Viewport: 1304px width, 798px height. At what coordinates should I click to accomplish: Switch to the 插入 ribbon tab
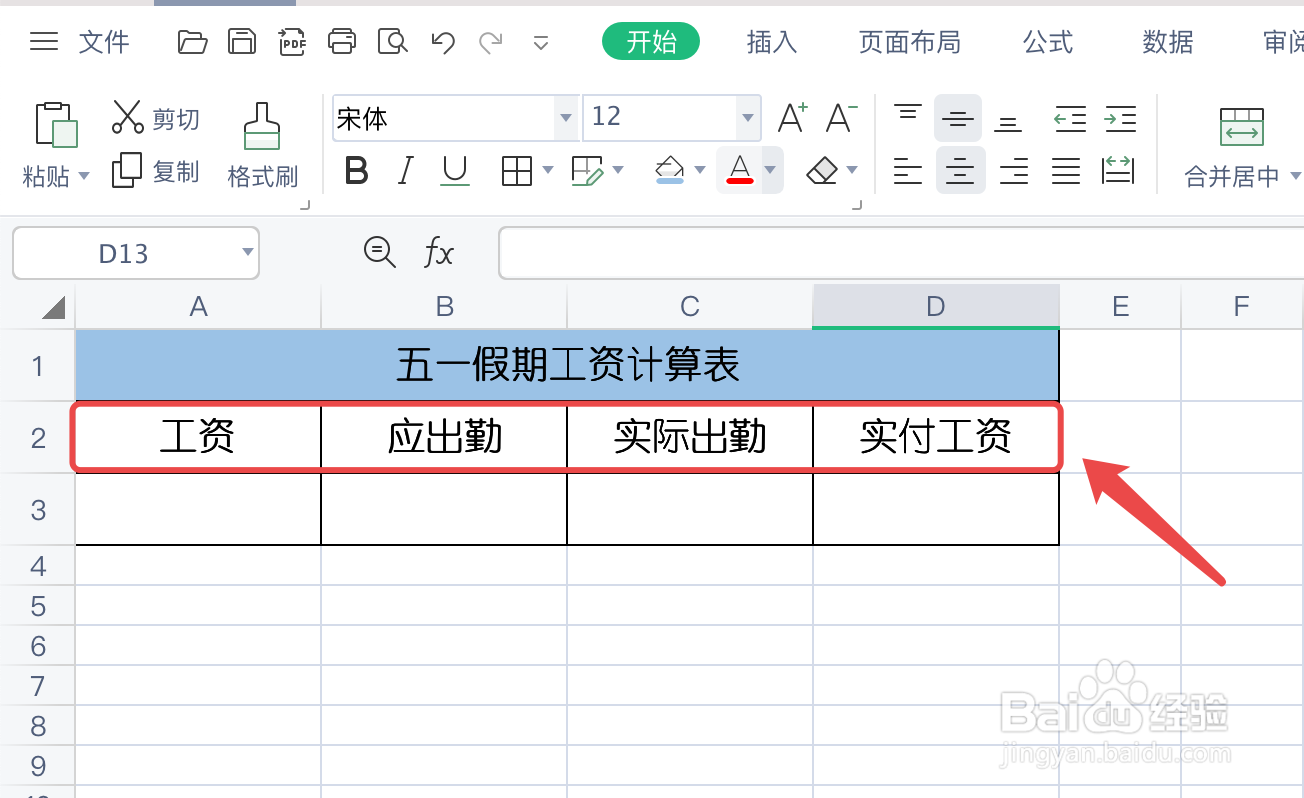tap(771, 42)
